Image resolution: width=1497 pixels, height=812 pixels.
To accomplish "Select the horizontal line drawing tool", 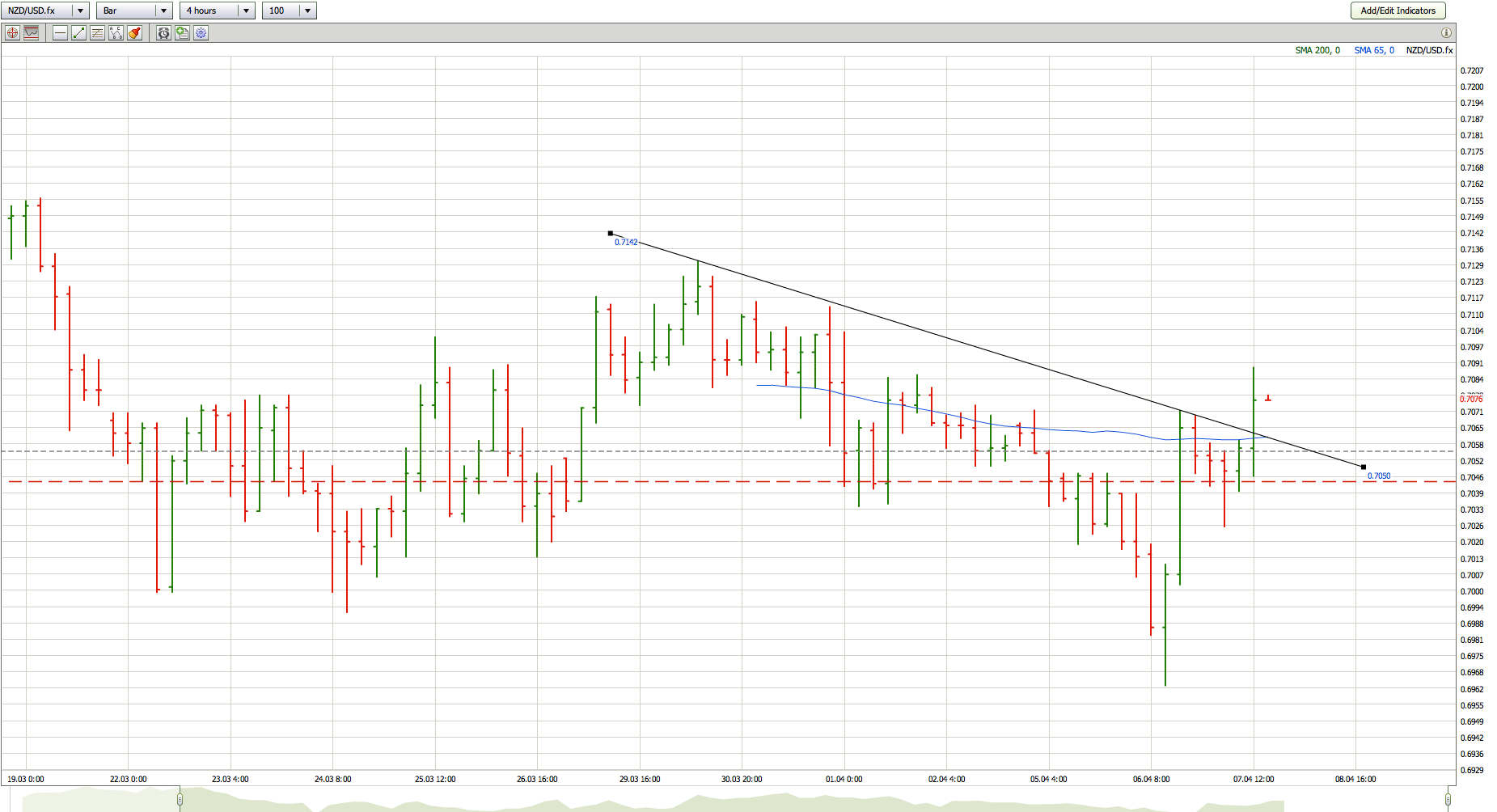I will coord(60,33).
